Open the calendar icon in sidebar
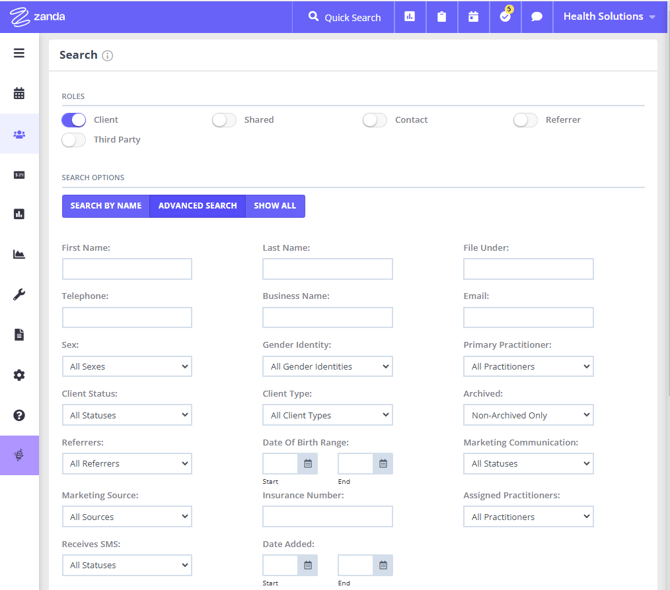Screen dimensions: 670x590 [19, 94]
